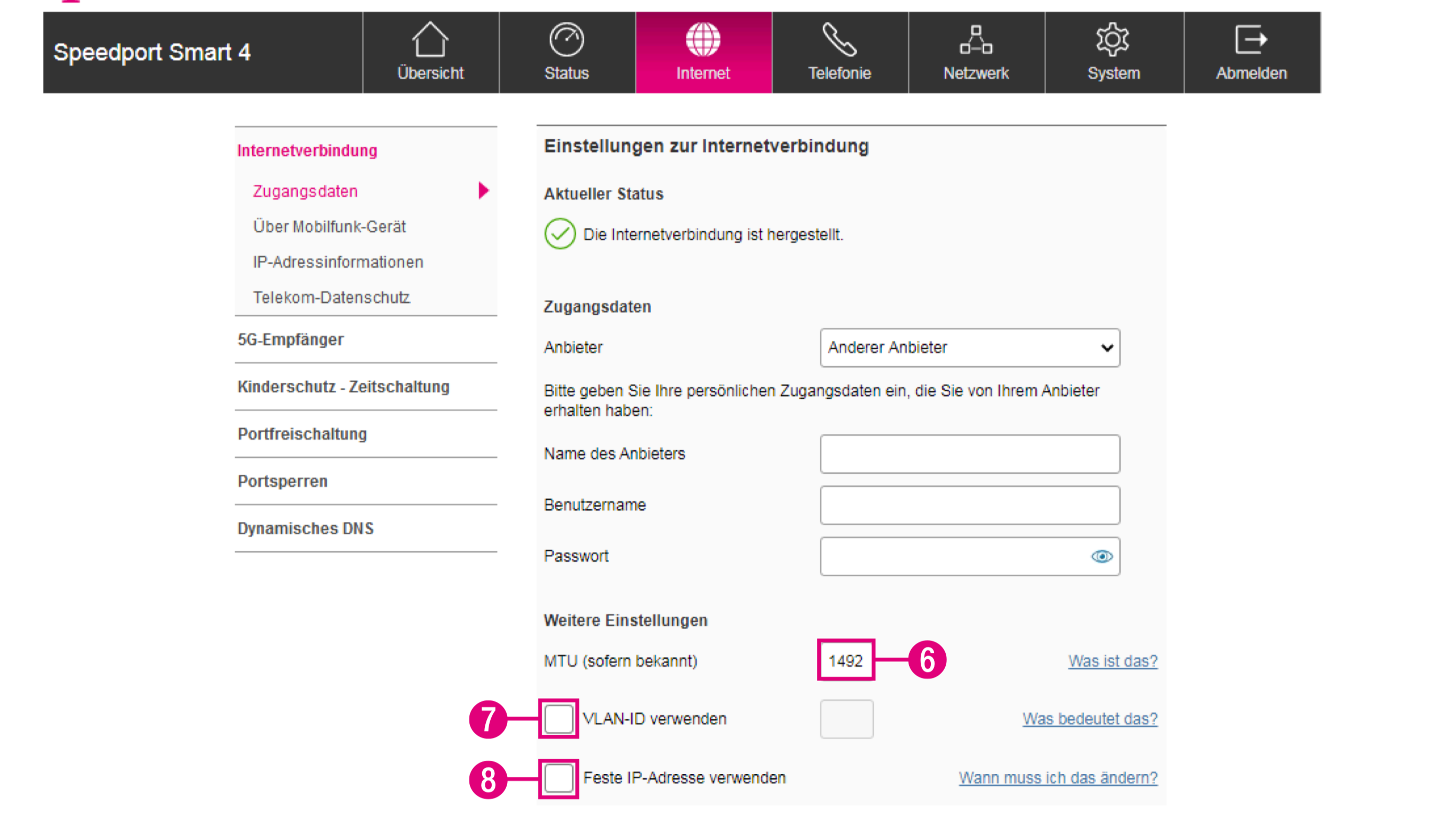
Task: Open the Telefonie phone icon
Action: (840, 39)
